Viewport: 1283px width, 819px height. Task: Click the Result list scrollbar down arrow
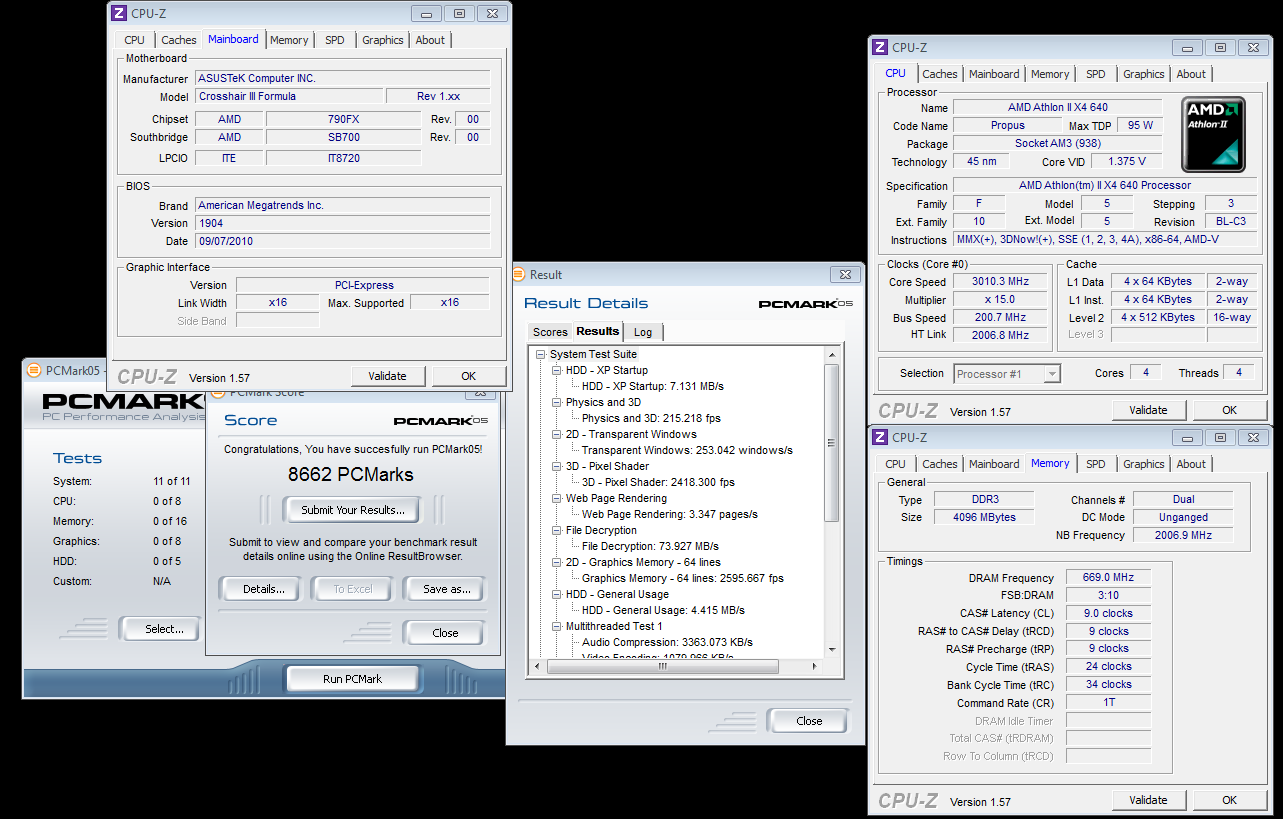point(832,650)
